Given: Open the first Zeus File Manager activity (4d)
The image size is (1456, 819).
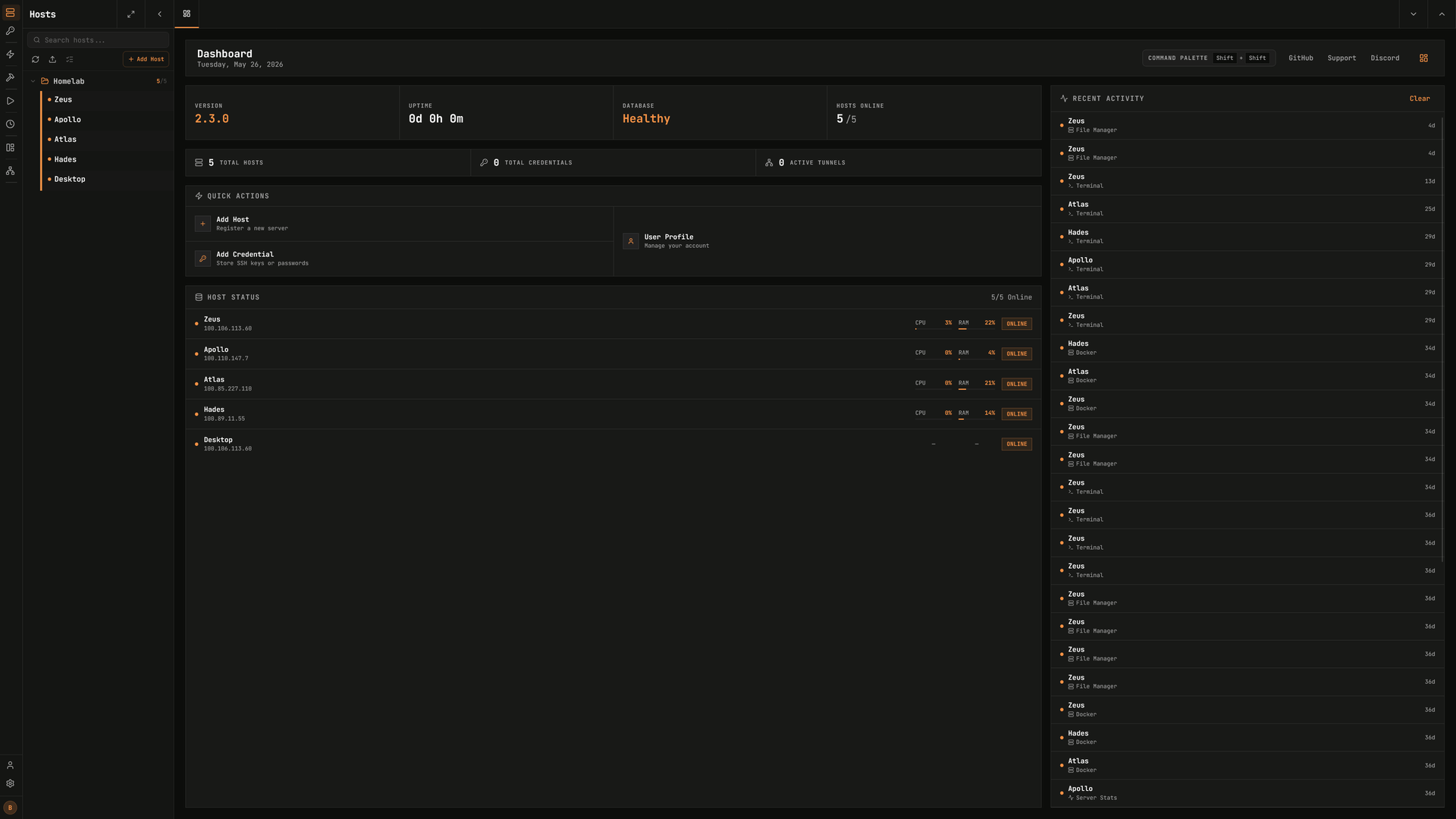Looking at the screenshot, I should click(1247, 125).
